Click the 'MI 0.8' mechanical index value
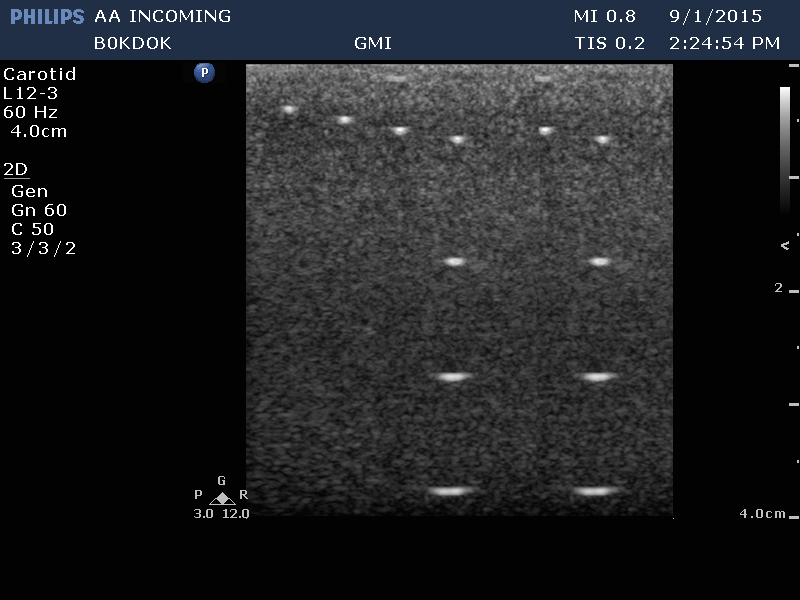This screenshot has width=800, height=600. point(605,16)
